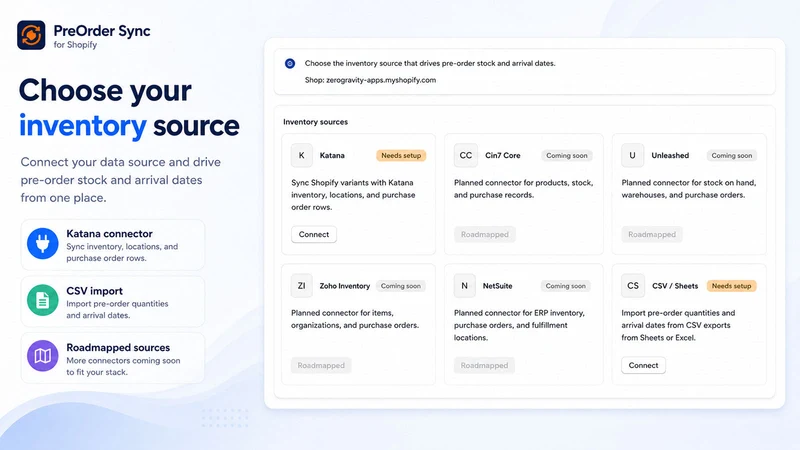Click the Katana connector feature title
The image size is (800, 450).
click(x=109, y=234)
